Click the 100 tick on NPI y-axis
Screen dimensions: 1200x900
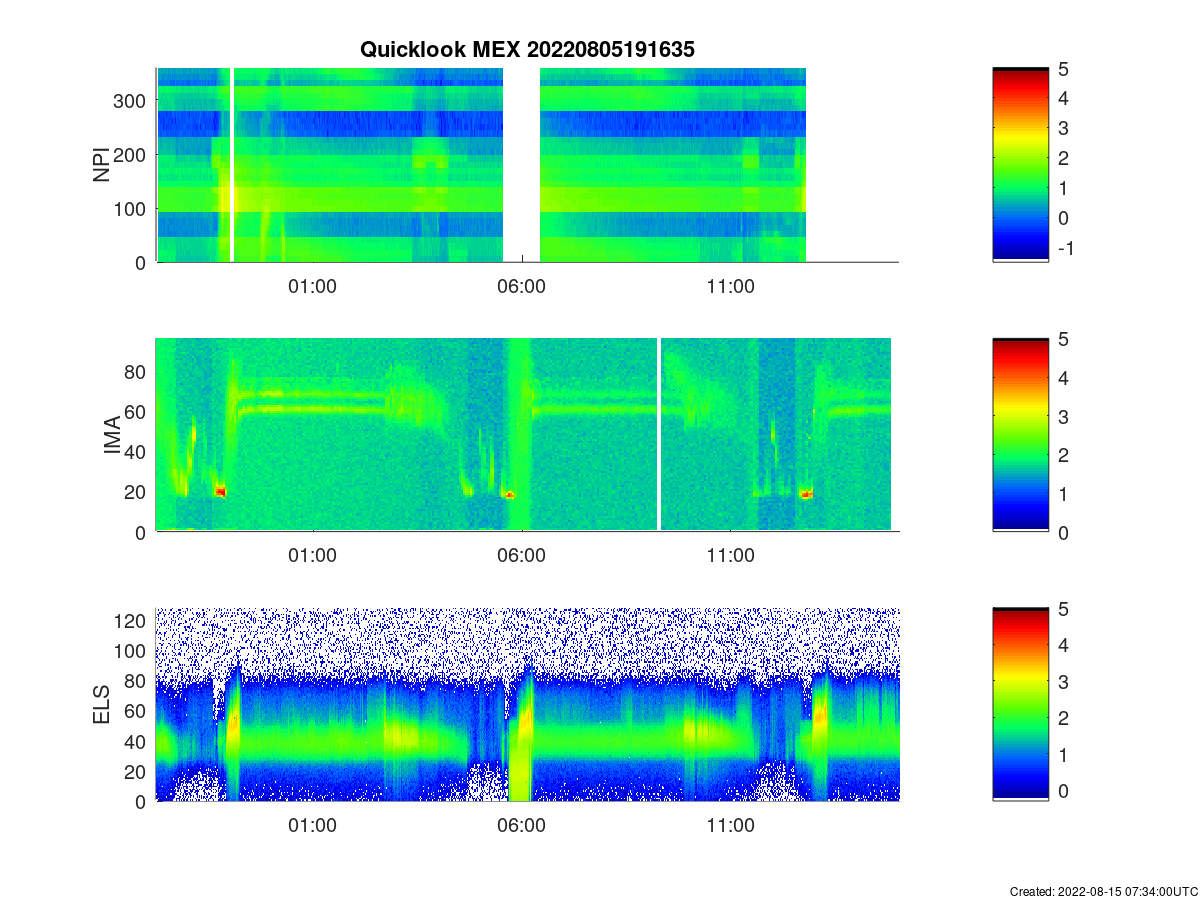point(131,208)
